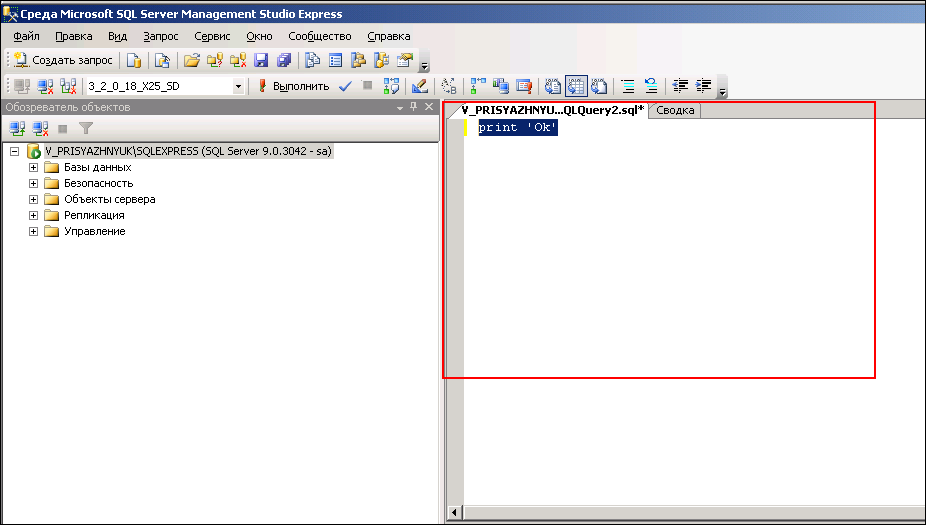Toggle Include Client Statistics icon
The image size is (926, 525).
coord(501,86)
